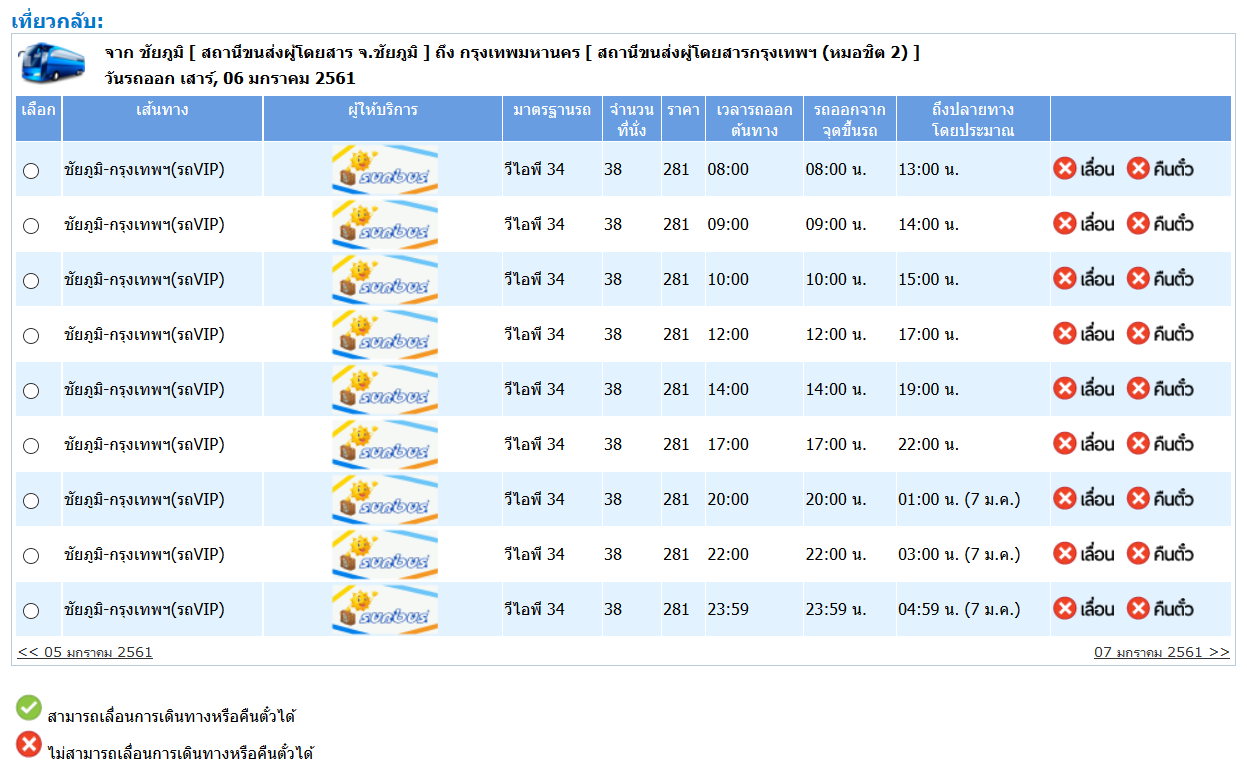Screen dimensions: 1247x767
Task: Click the red คืนตั๋ว icon in 17:00 row
Action: (1138, 443)
